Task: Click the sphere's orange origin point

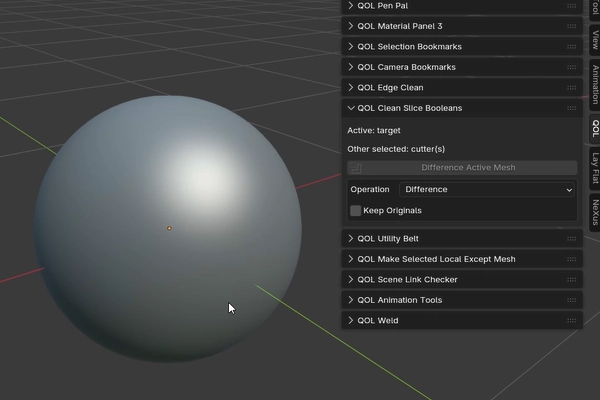Action: tap(169, 228)
